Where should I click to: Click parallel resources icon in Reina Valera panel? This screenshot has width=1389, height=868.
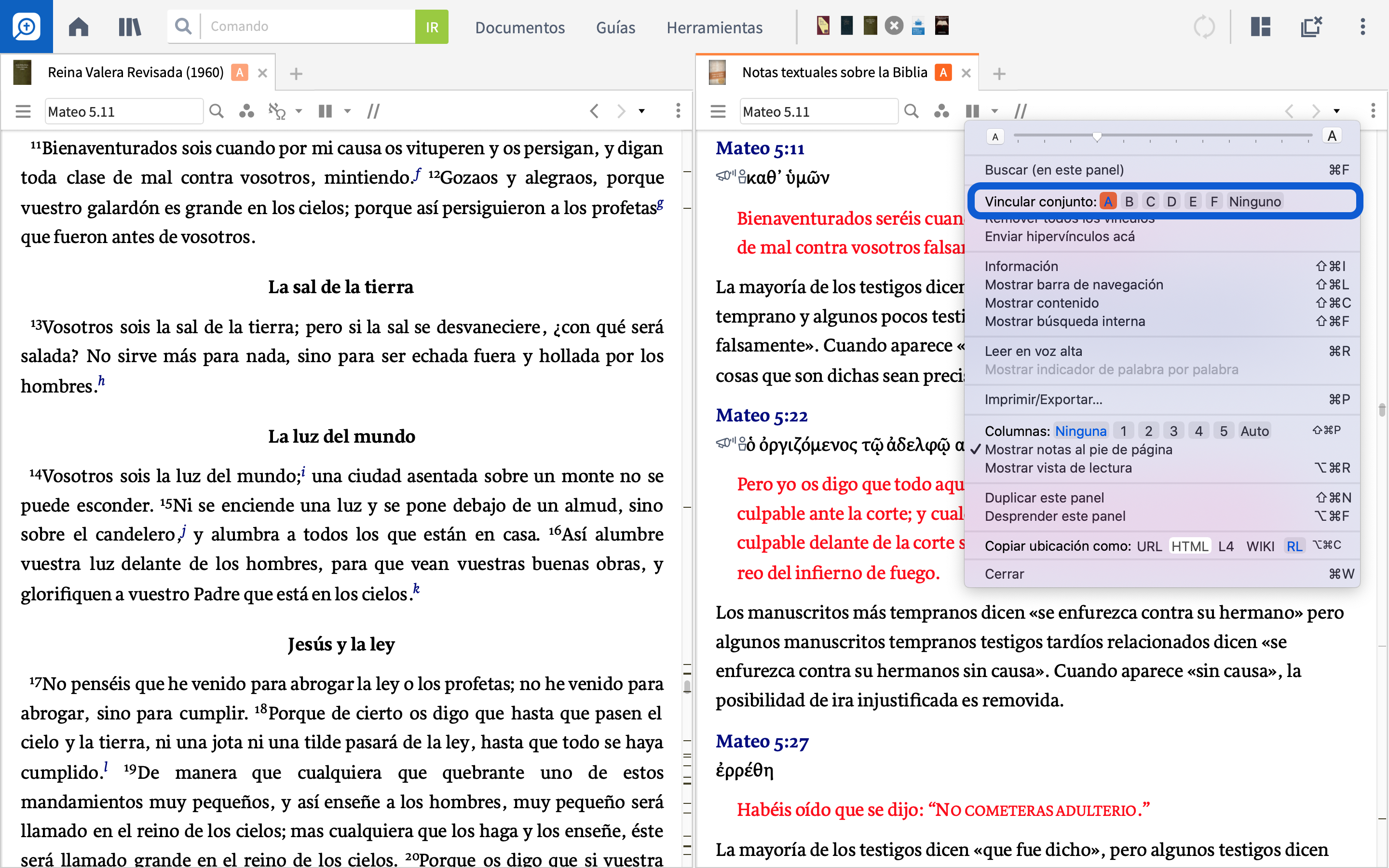(x=326, y=111)
